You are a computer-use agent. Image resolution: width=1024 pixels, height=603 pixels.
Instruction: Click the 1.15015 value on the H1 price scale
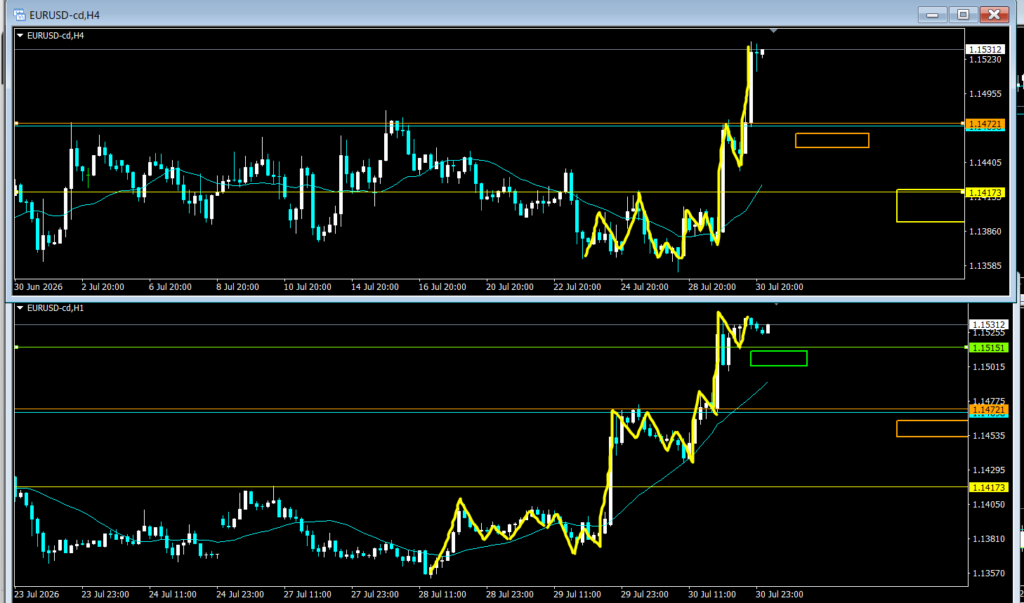tap(989, 367)
